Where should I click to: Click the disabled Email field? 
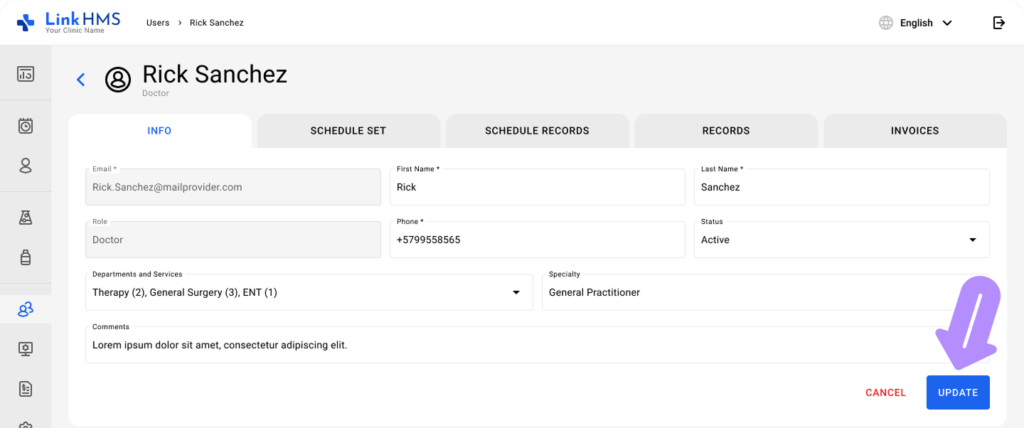point(233,187)
